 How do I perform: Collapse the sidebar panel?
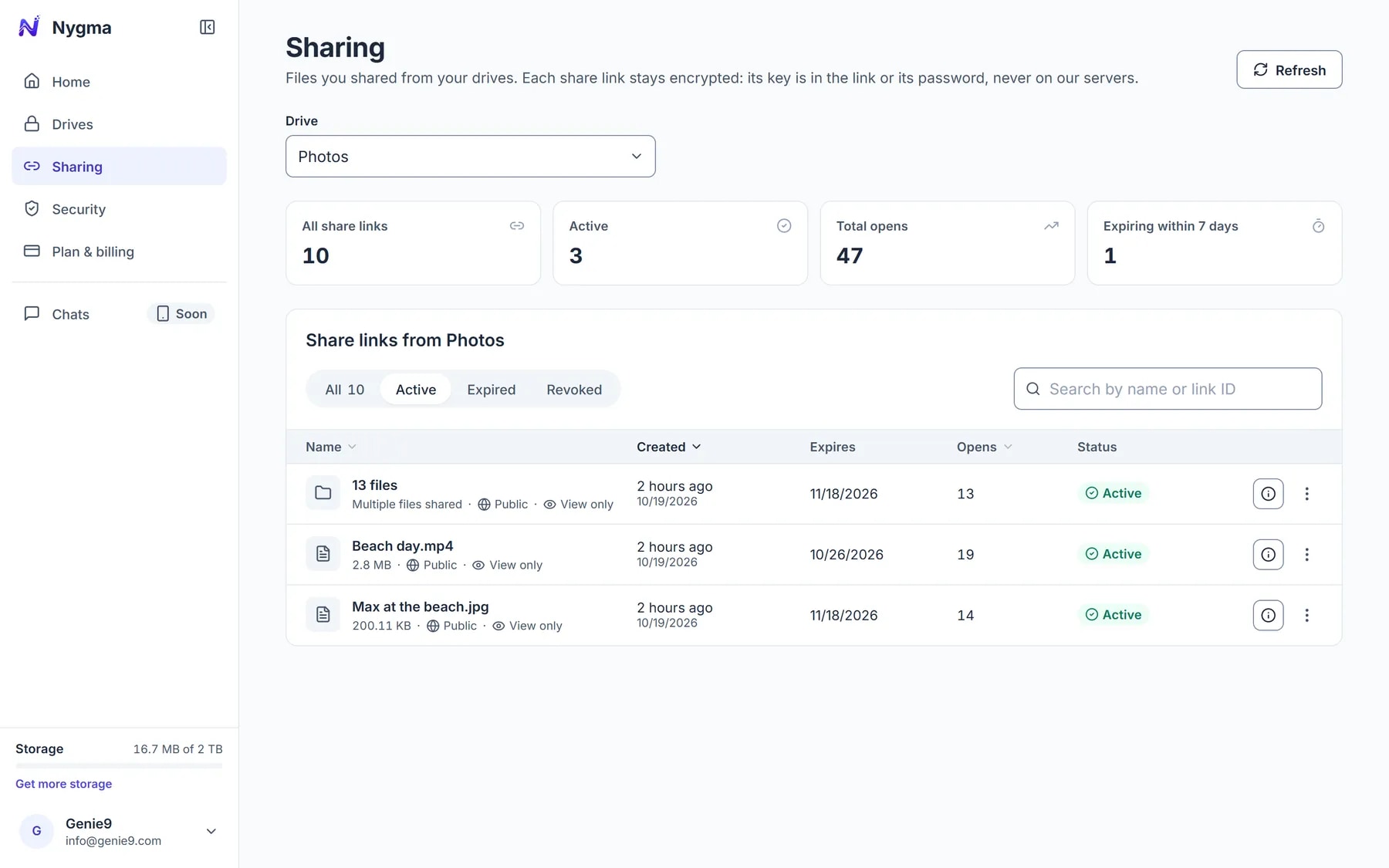[x=207, y=27]
